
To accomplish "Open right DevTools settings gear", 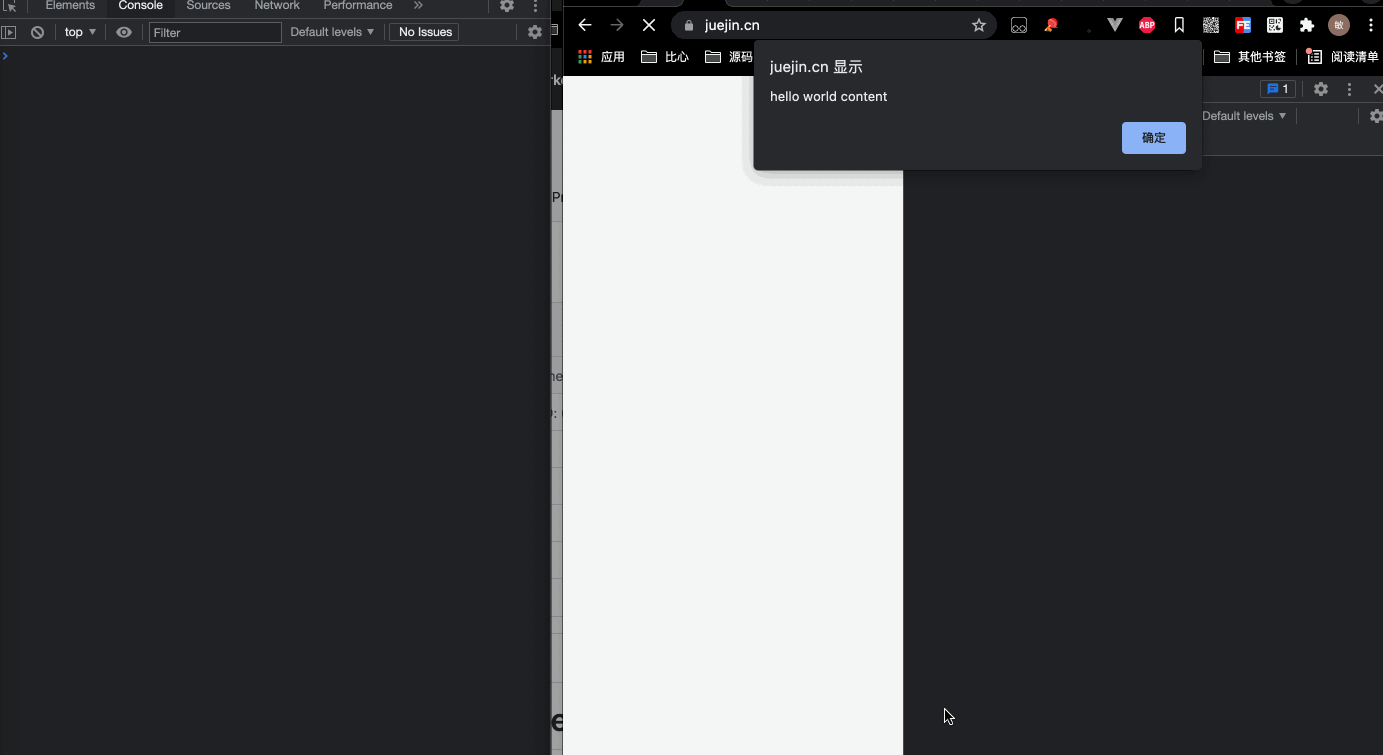I will (x=1321, y=89).
